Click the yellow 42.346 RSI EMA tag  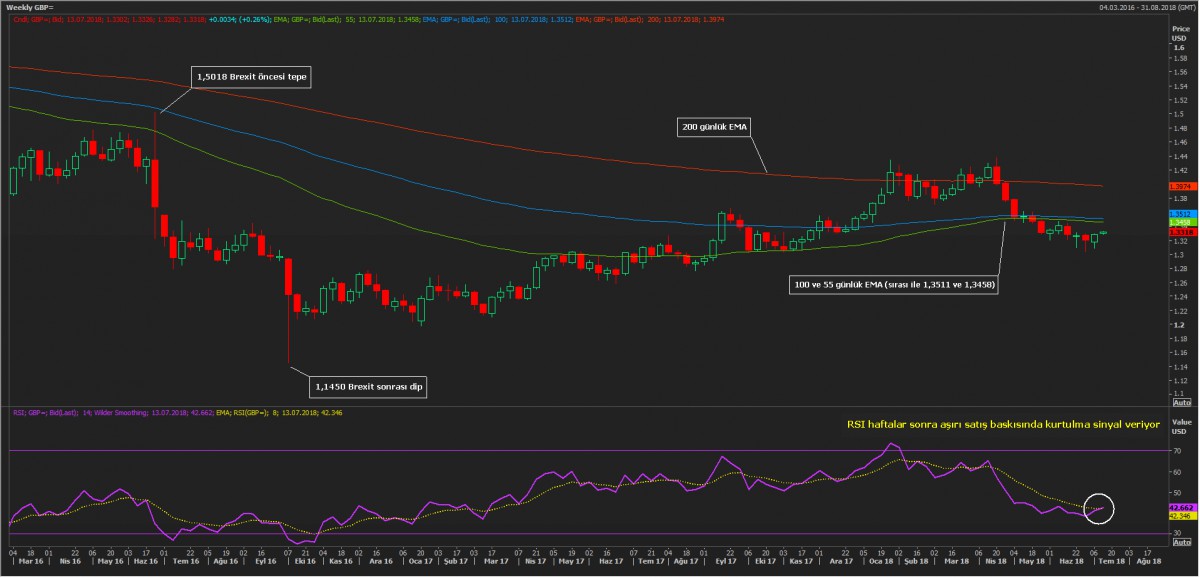click(1180, 515)
